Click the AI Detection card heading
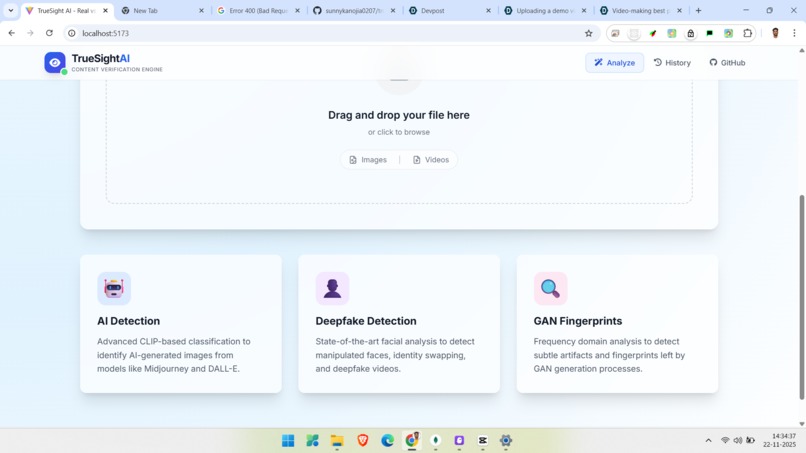 click(129, 321)
